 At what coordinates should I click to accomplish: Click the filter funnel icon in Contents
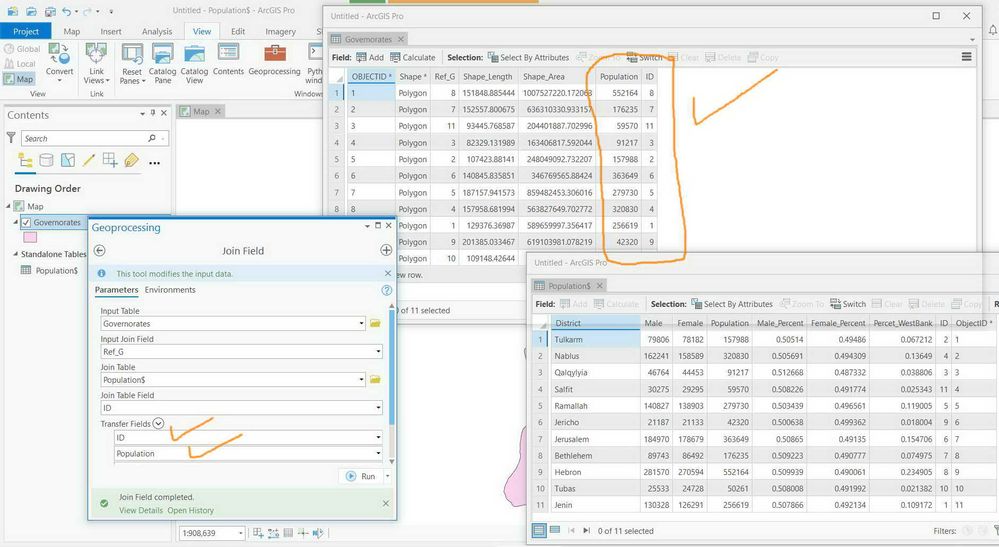pyautogui.click(x=11, y=138)
